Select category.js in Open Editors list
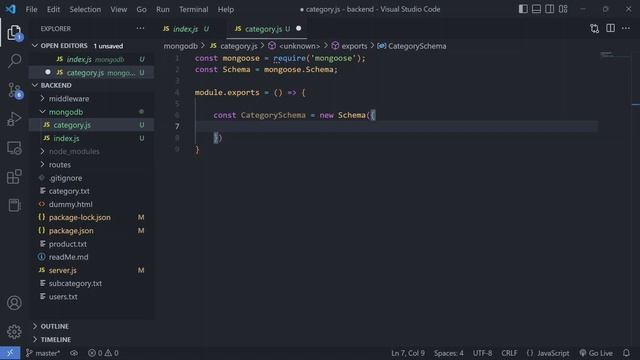The width and height of the screenshot is (640, 360). 91,73
